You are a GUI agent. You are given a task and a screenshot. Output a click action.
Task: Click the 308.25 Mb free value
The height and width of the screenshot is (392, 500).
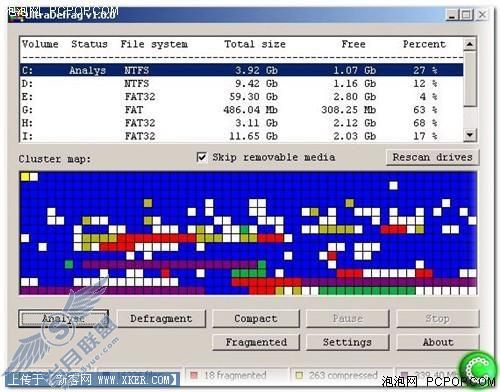349,110
